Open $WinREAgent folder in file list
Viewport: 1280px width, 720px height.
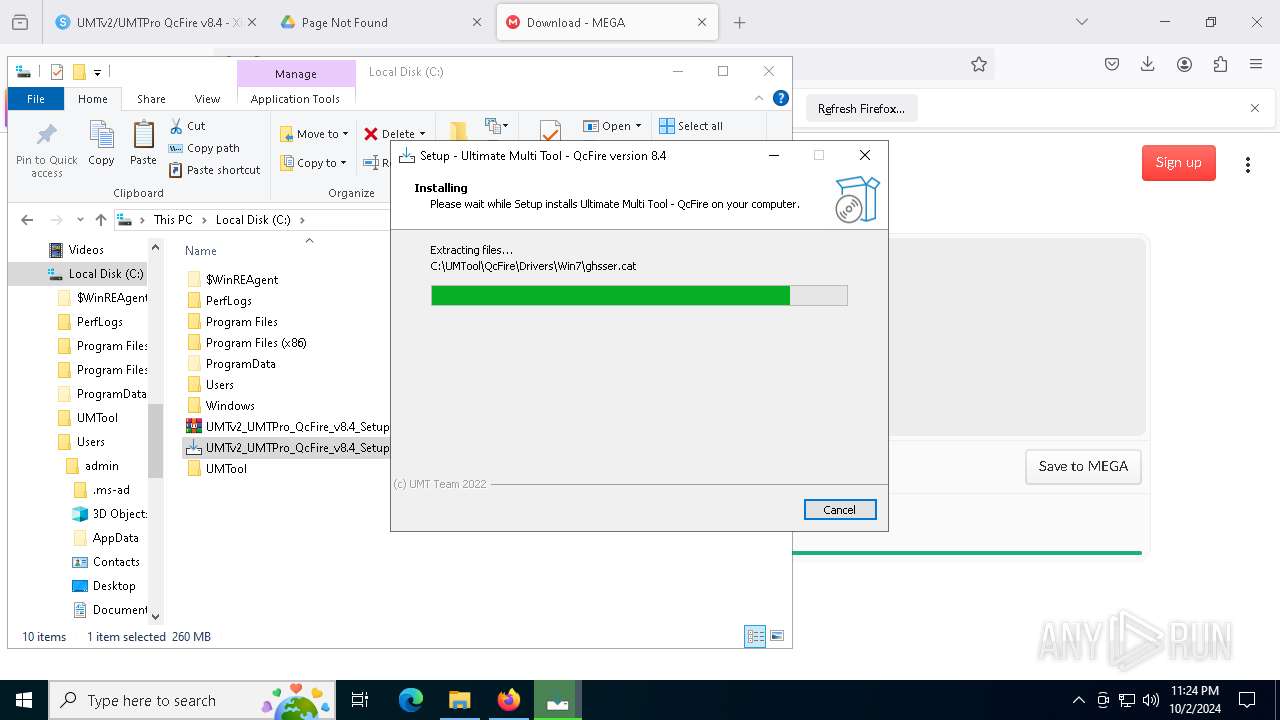(241, 280)
